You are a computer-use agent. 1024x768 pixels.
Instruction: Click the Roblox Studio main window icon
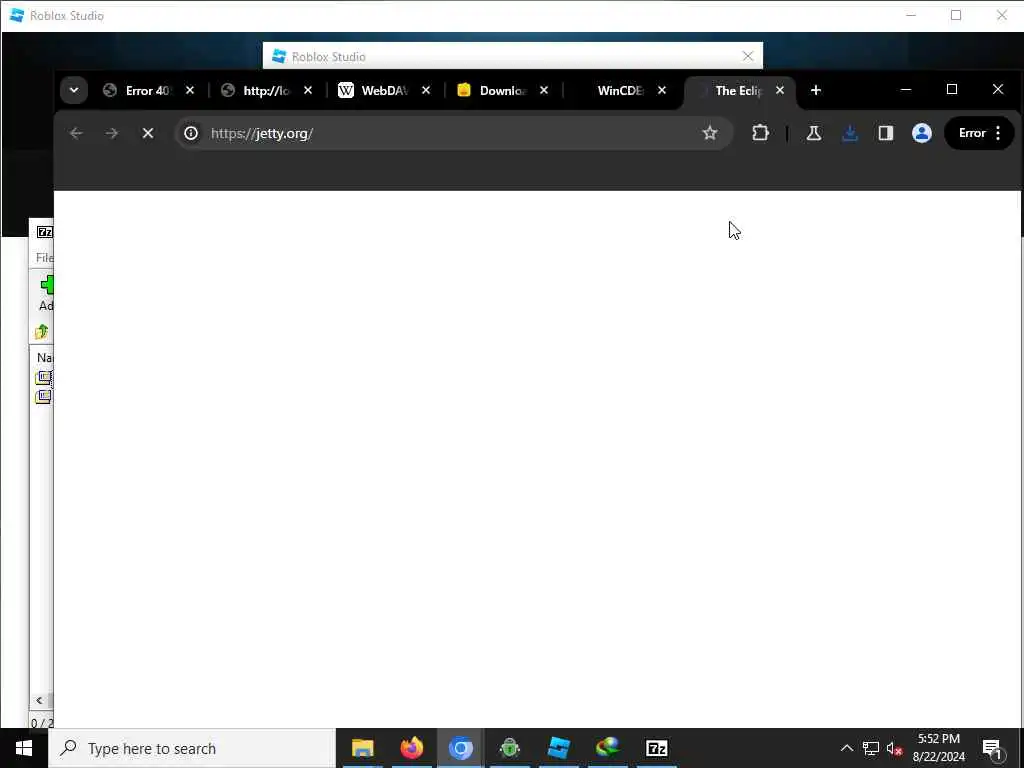(17, 15)
